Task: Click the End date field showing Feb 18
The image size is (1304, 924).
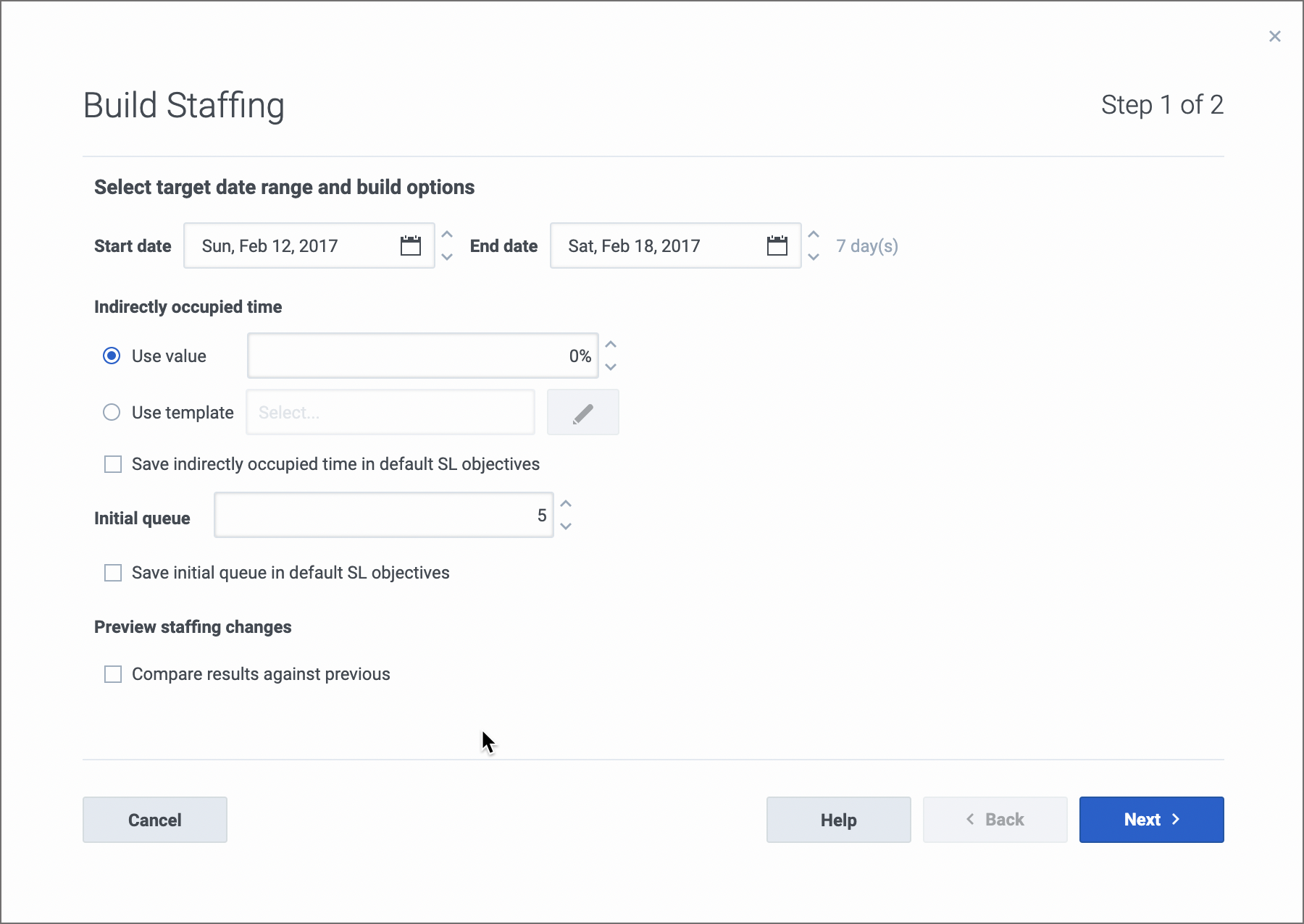Action: tap(676, 245)
